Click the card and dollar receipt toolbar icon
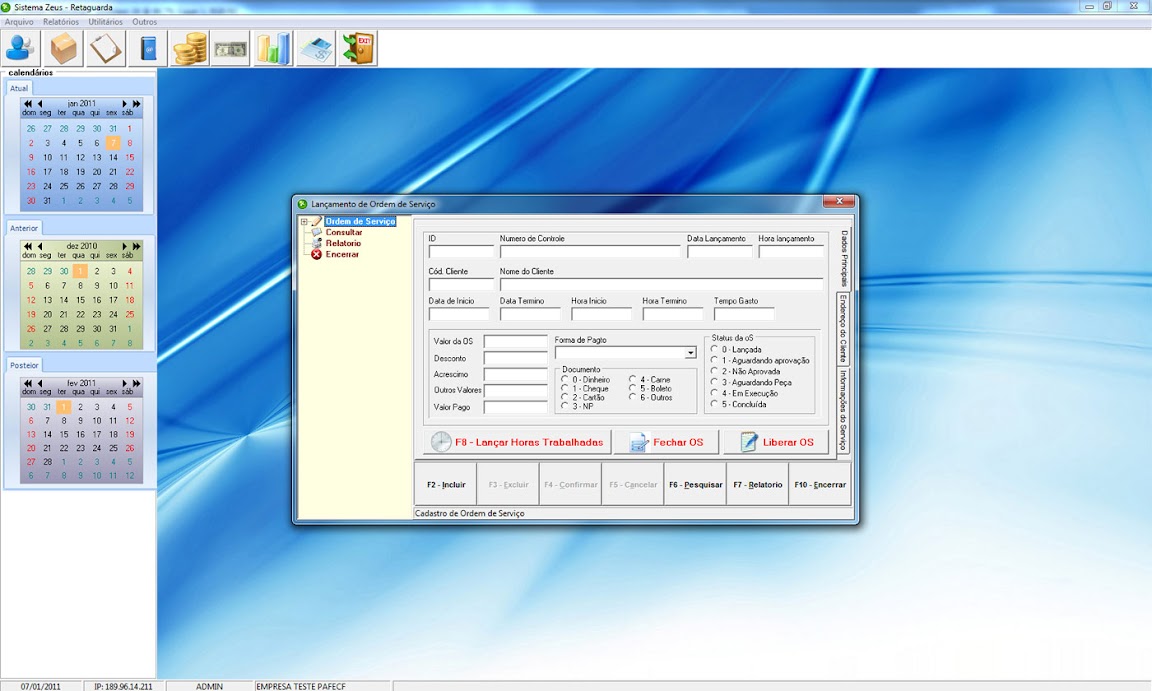The image size is (1152, 691). point(316,48)
